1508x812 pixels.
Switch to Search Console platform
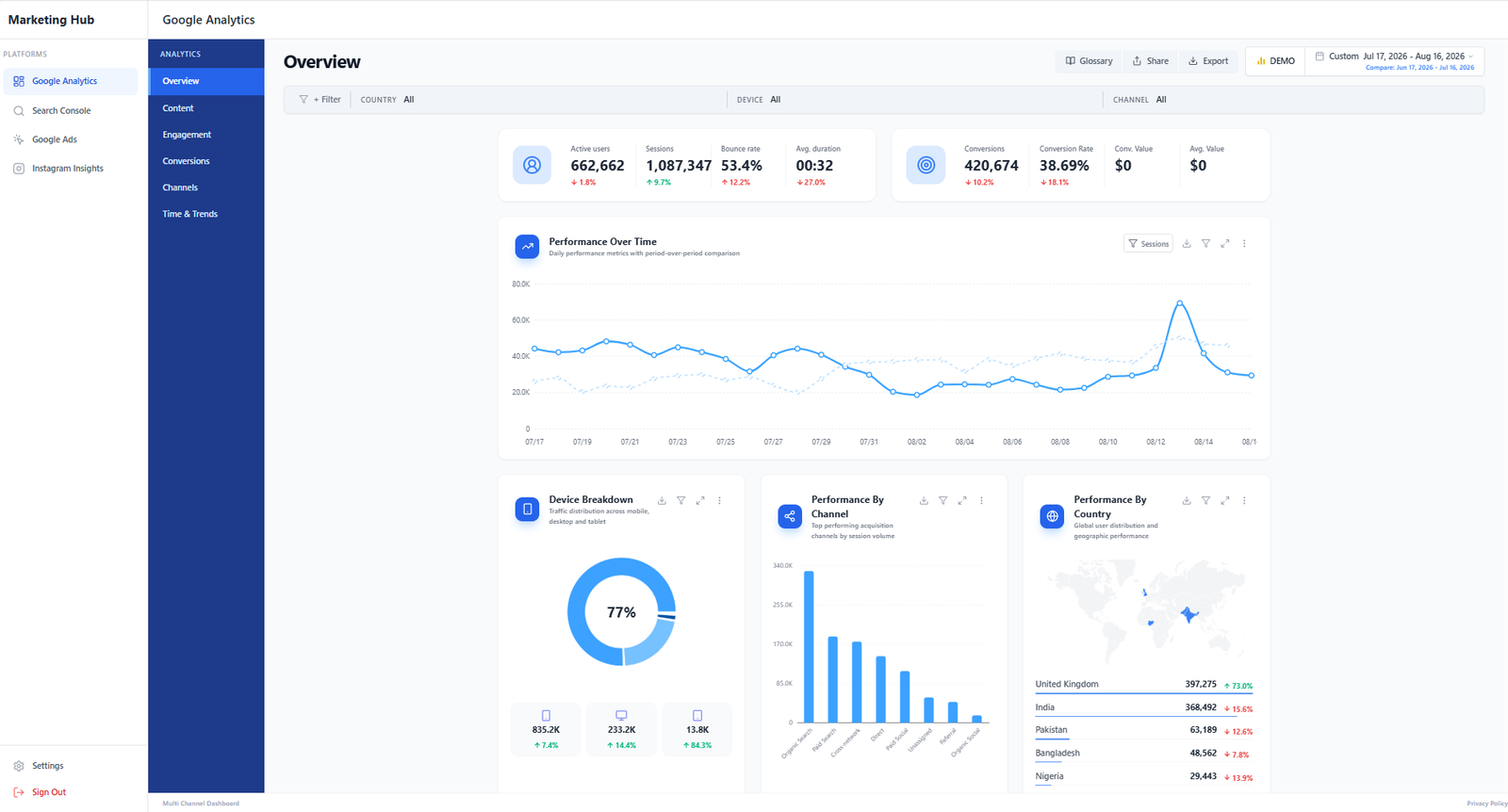[70, 110]
